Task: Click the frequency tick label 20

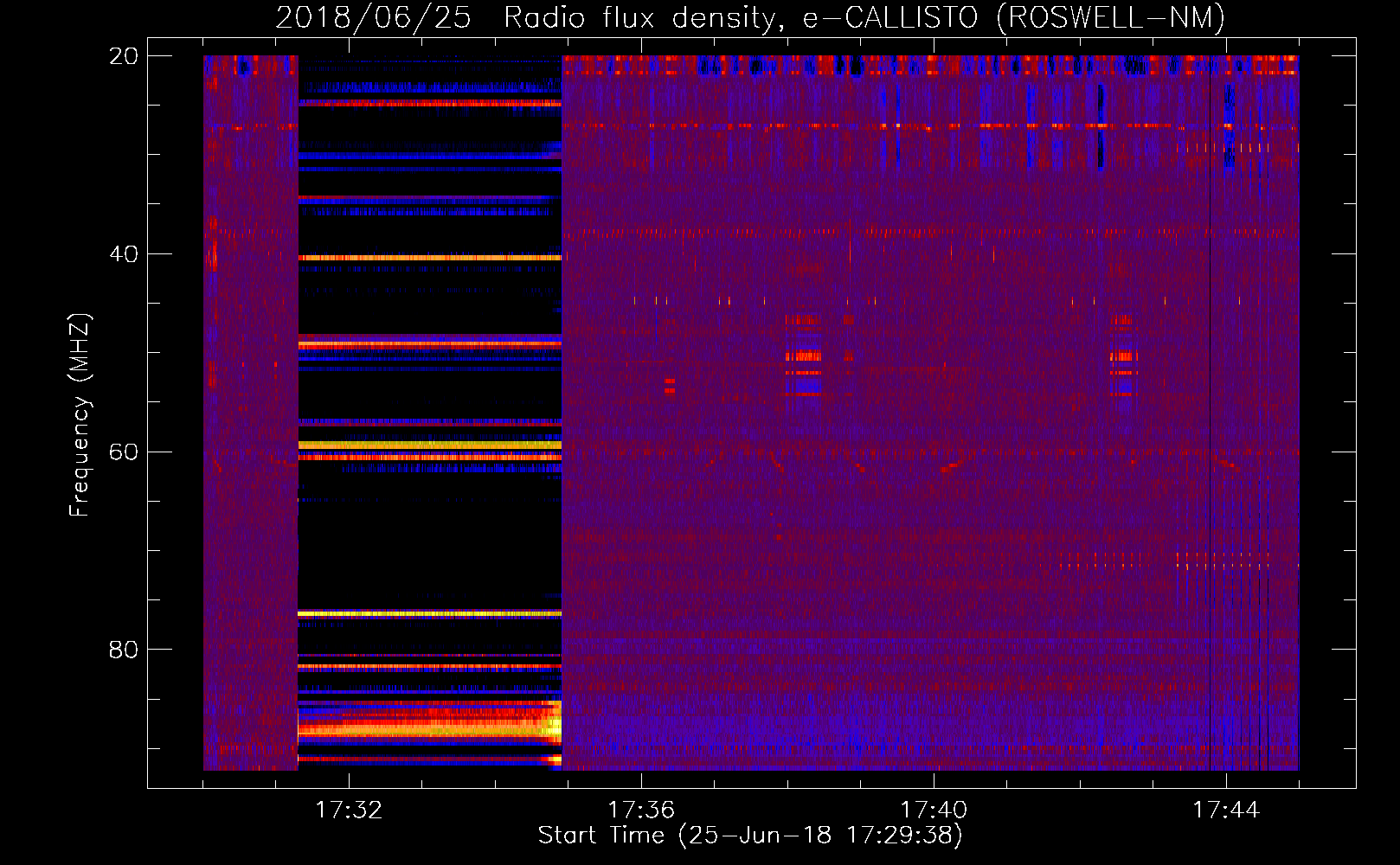Action: [123, 56]
